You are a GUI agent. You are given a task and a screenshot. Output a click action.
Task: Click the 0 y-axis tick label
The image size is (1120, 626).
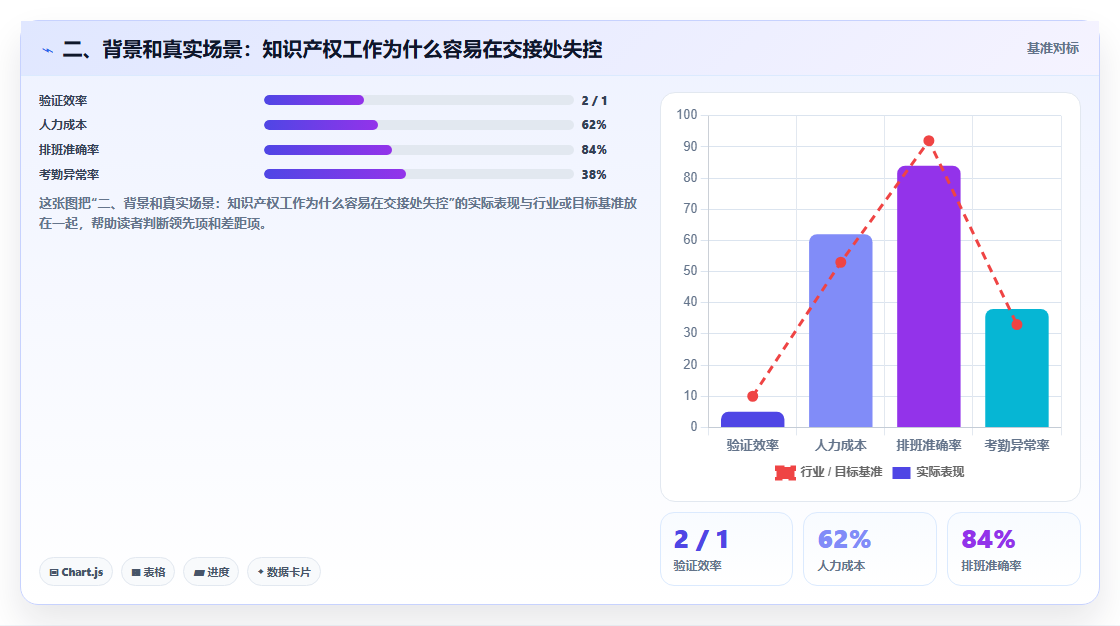pos(694,427)
